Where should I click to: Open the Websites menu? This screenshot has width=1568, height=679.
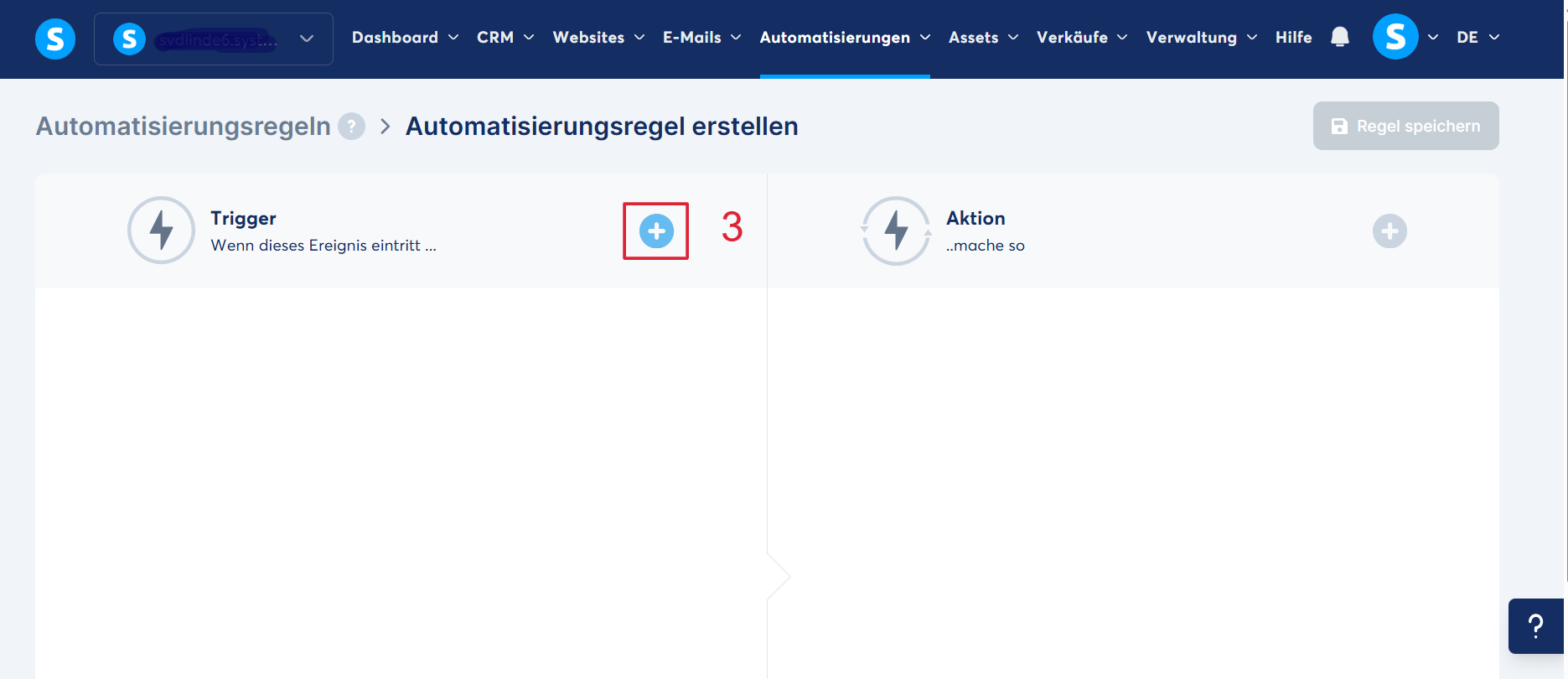(x=598, y=38)
